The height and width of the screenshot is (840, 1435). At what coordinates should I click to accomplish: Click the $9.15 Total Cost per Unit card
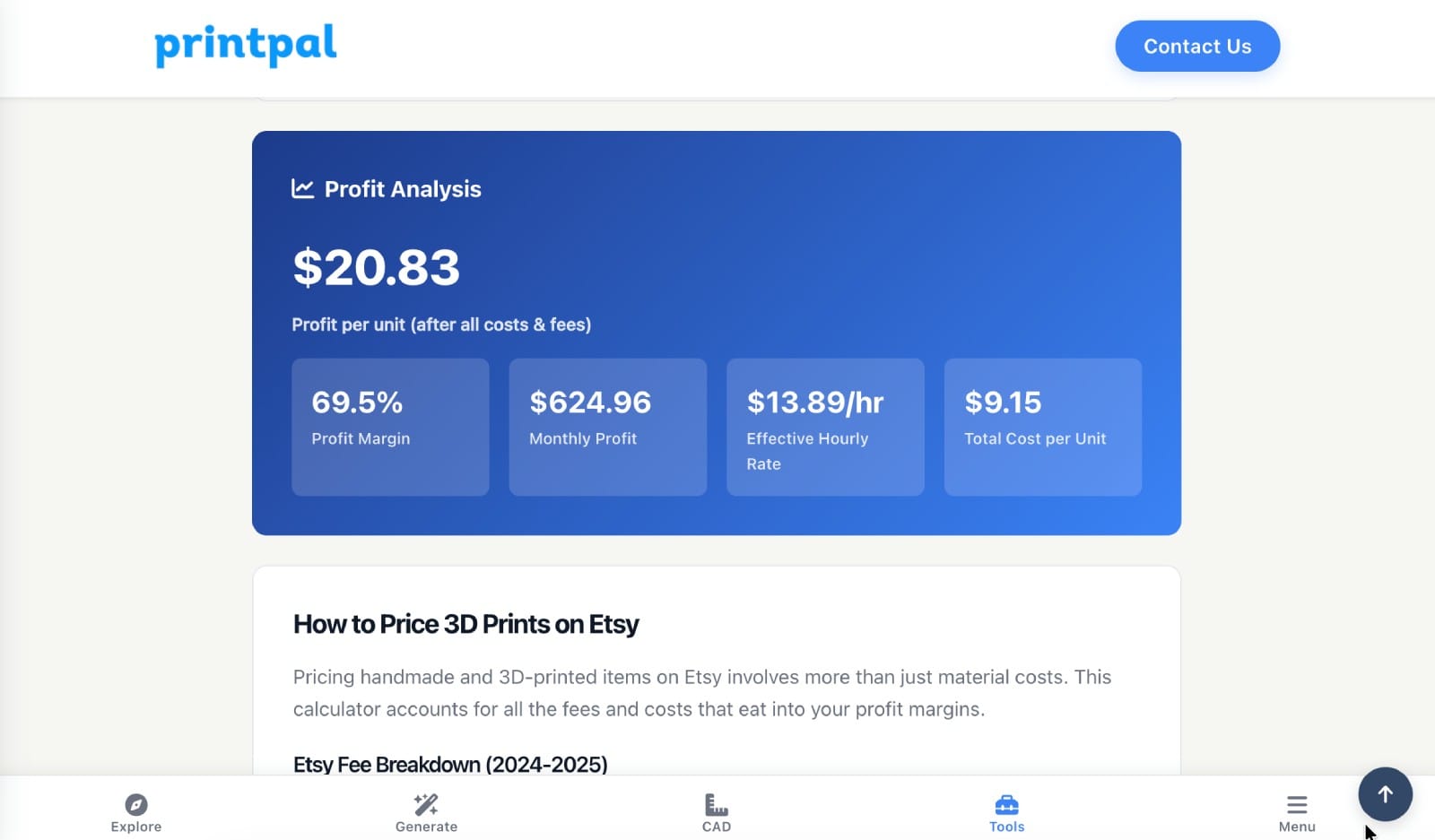point(1043,427)
